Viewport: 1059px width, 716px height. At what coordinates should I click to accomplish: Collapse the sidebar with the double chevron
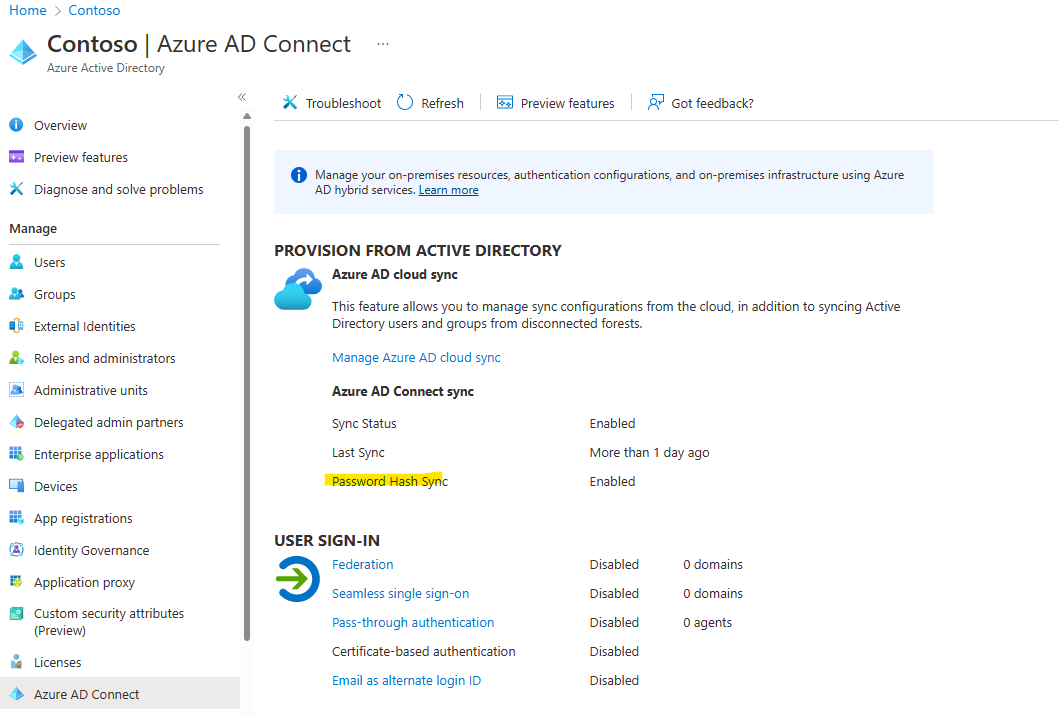(241, 97)
